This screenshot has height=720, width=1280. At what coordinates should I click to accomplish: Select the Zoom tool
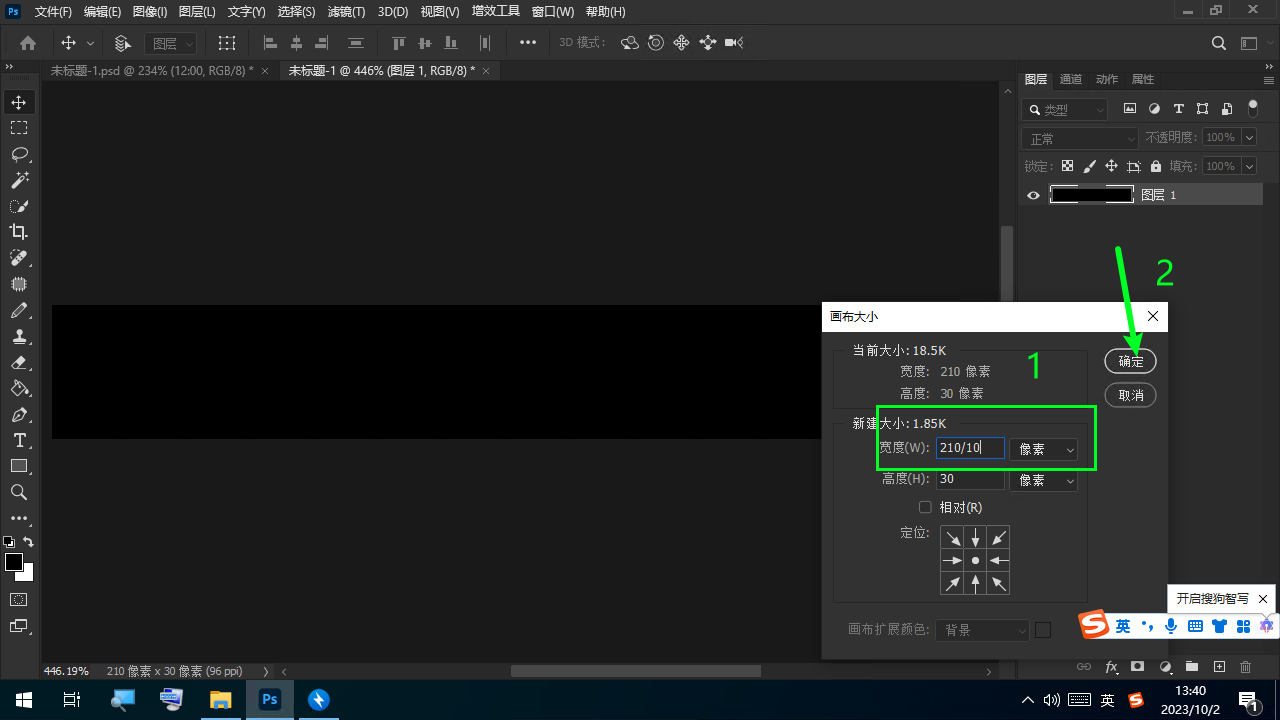coord(19,492)
